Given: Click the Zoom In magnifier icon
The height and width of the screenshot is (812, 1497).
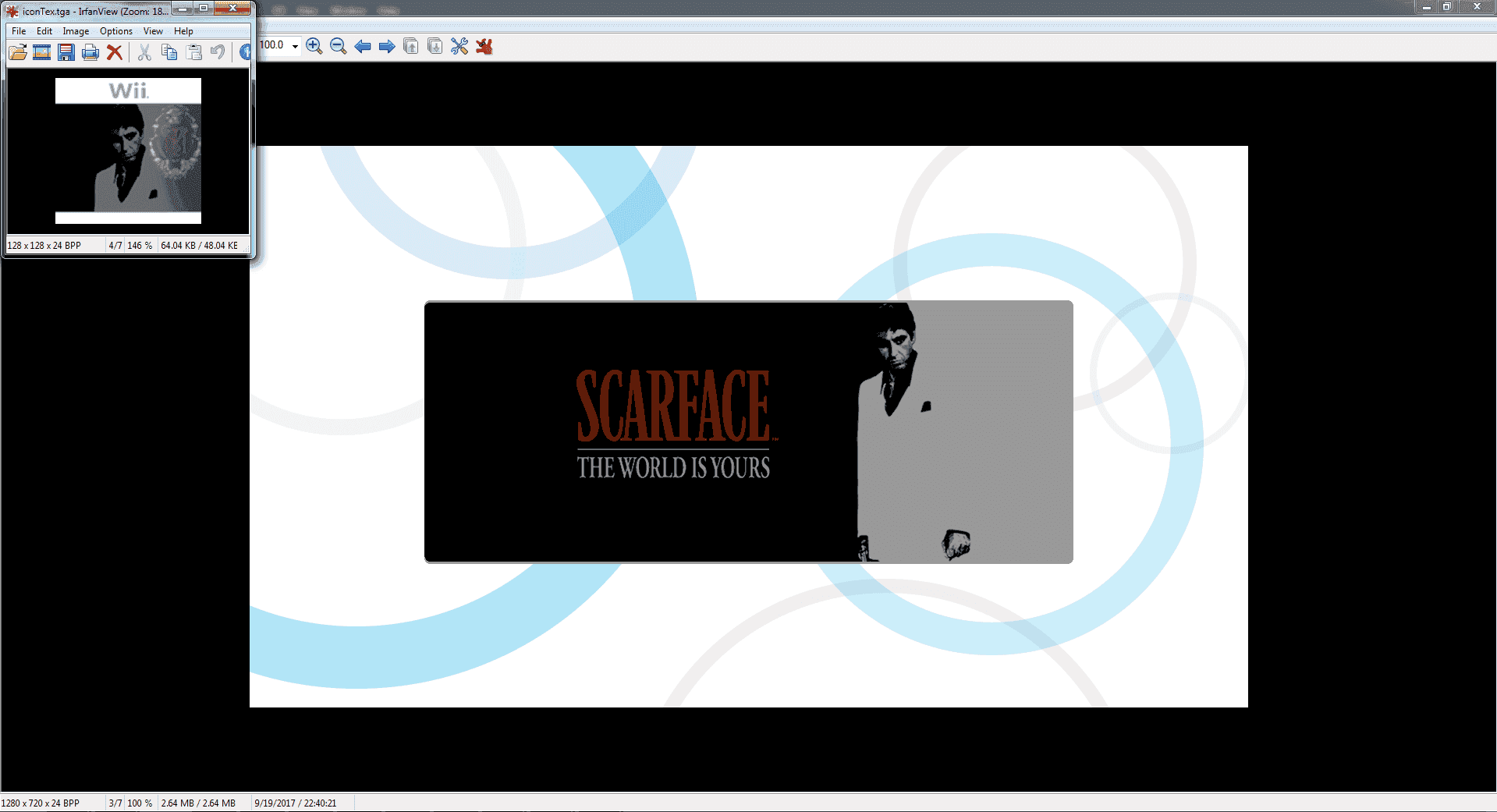Looking at the screenshot, I should (314, 46).
